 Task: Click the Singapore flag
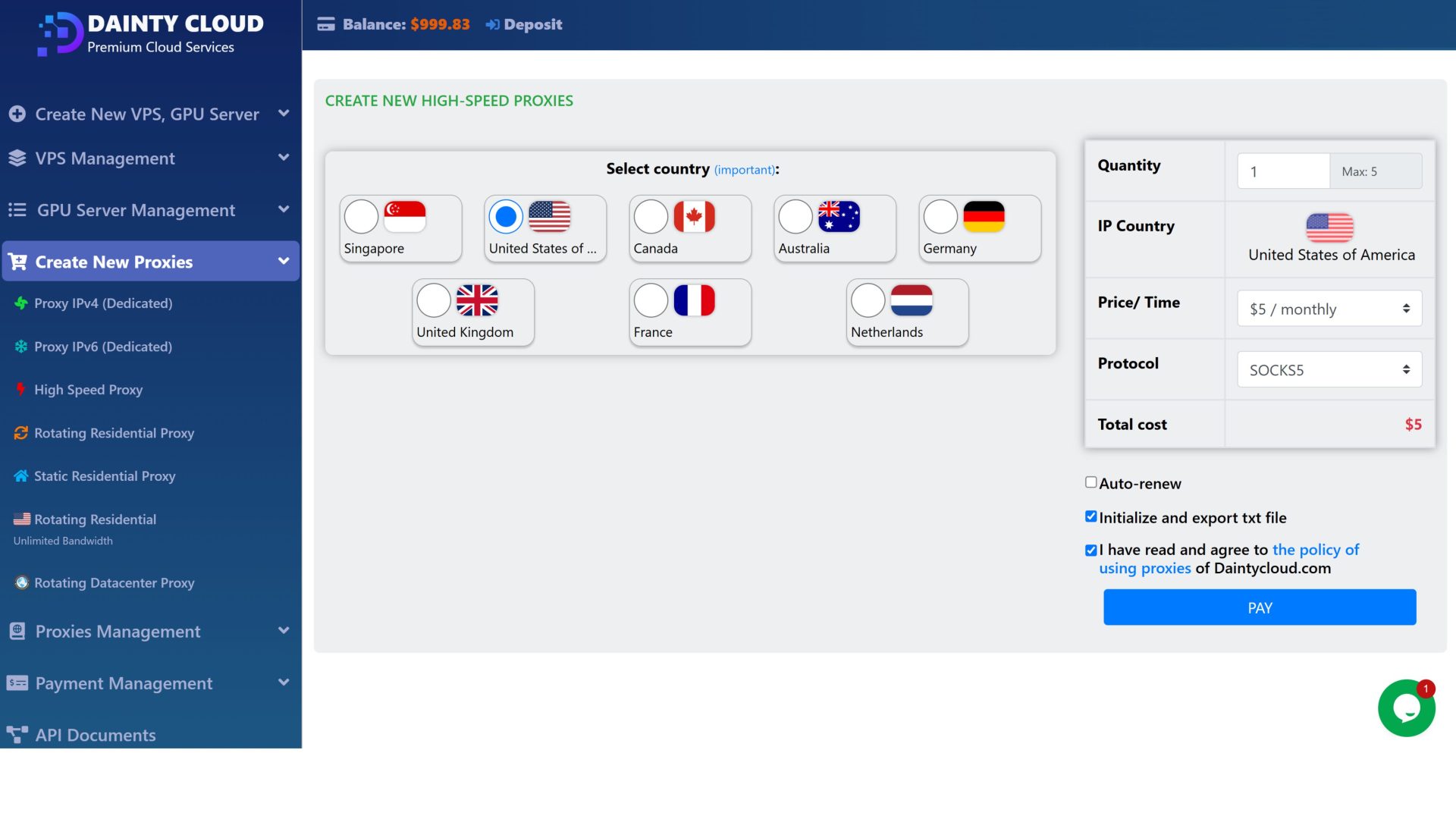click(x=405, y=217)
